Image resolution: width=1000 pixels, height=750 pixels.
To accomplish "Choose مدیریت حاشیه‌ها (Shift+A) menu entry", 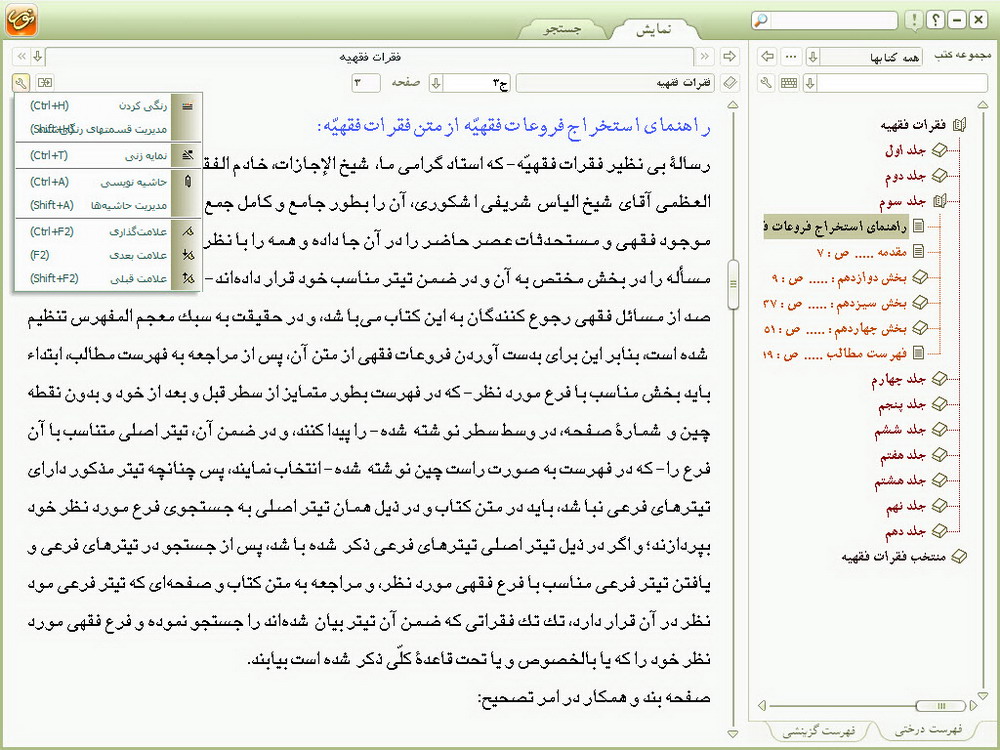I will 107,205.
